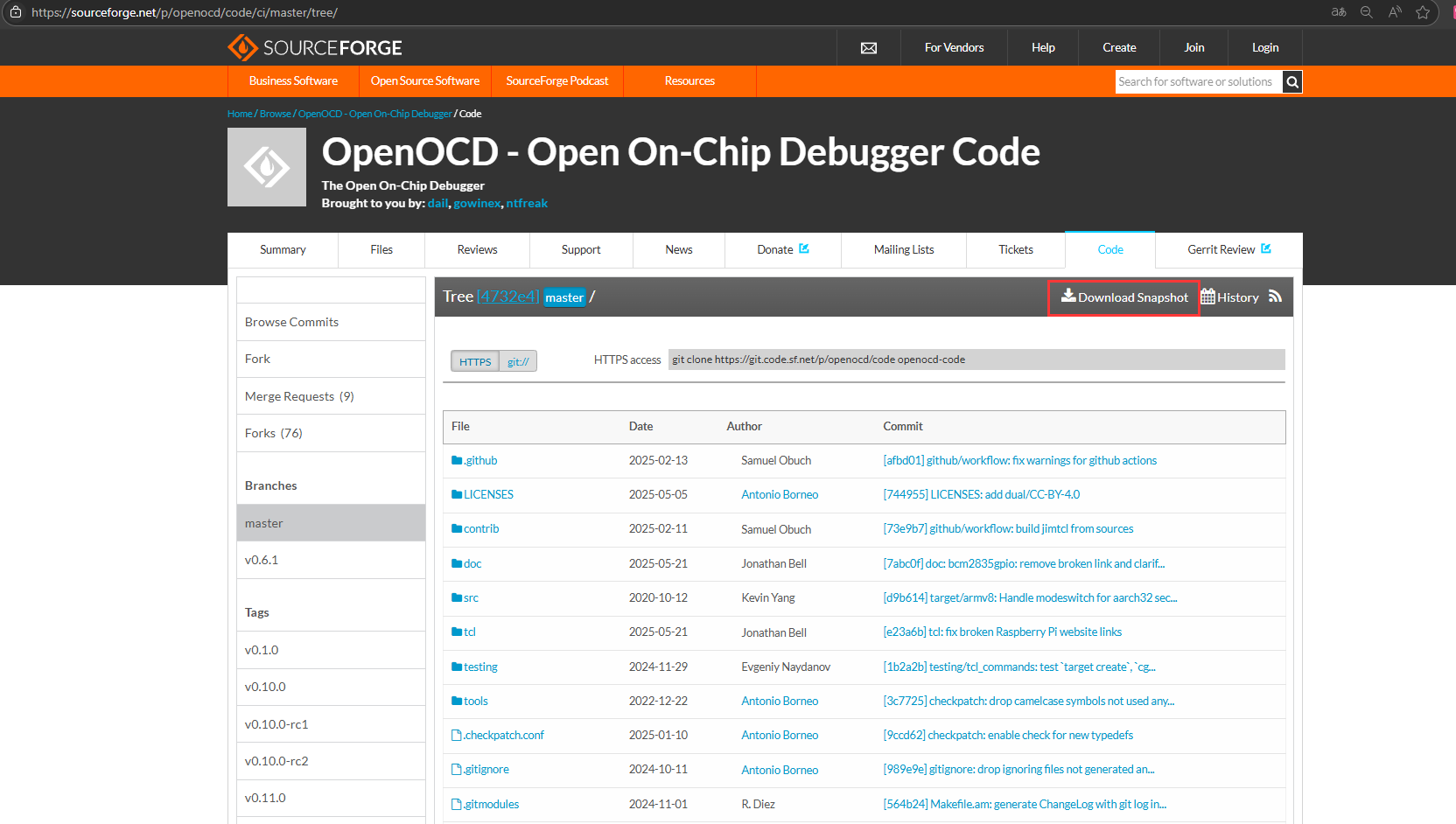The height and width of the screenshot is (824, 1456).
Task: Open the News tab
Action: coord(679,249)
